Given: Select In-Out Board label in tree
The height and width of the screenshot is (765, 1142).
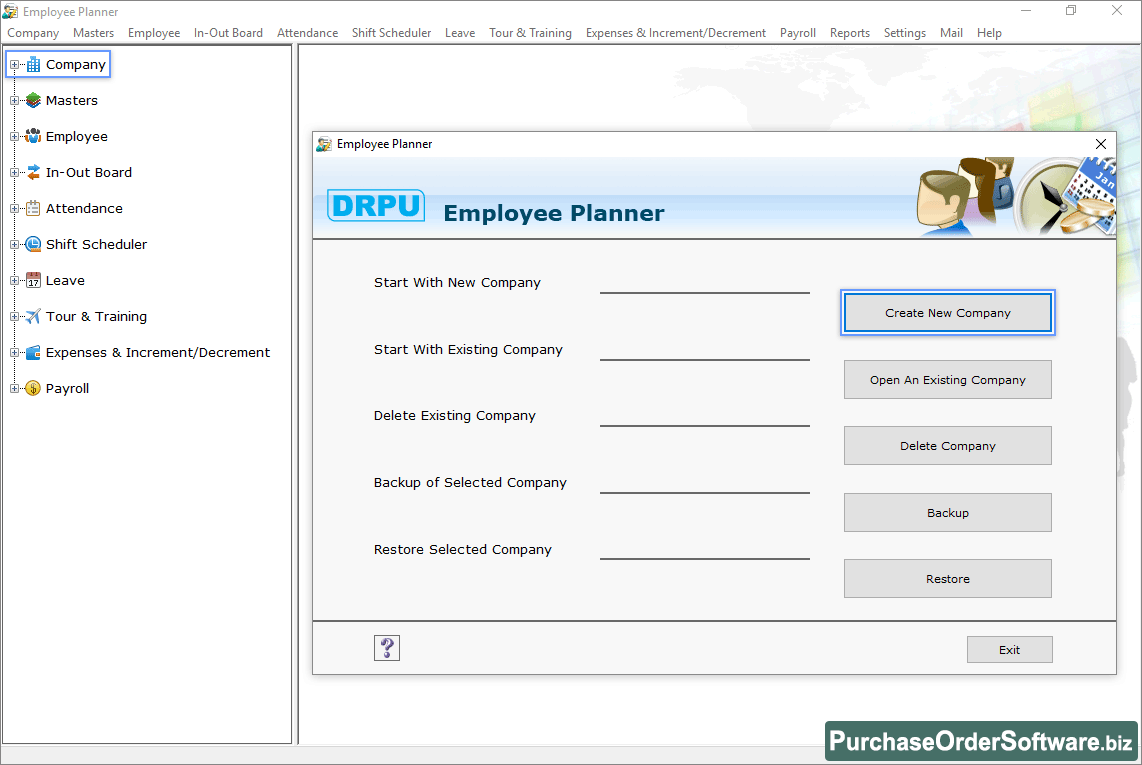Looking at the screenshot, I should coord(89,173).
